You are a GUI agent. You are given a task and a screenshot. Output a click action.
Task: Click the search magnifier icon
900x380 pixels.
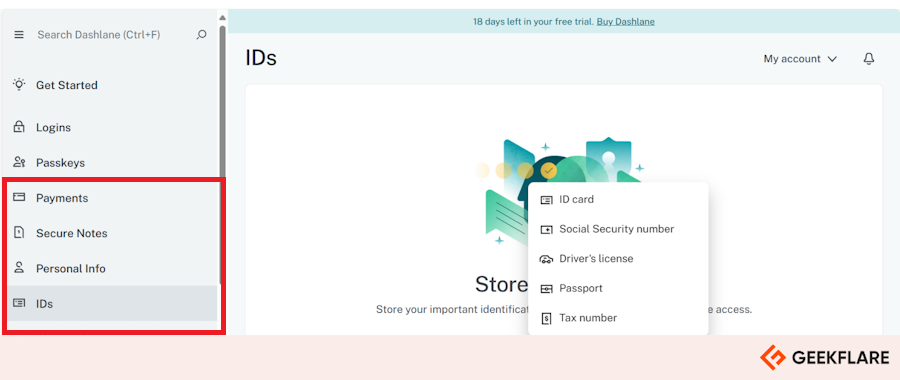tap(201, 35)
